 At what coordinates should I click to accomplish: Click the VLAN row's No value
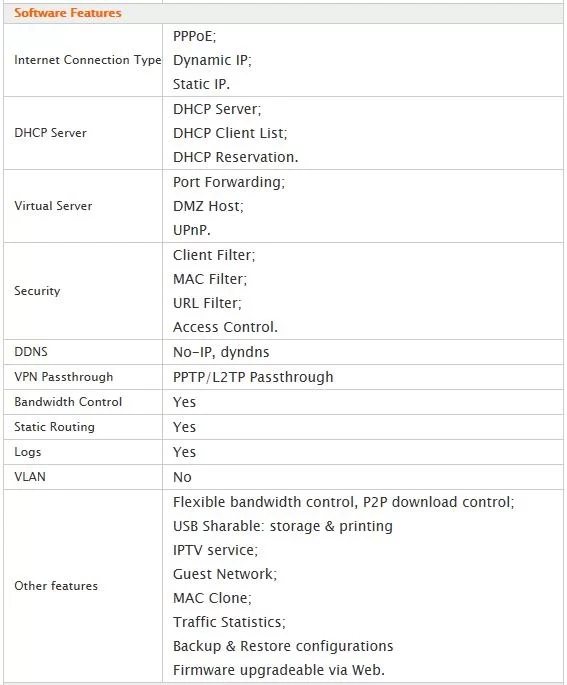point(182,477)
